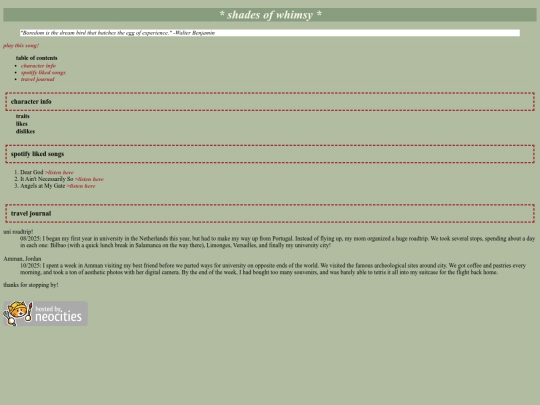Click the 'Angels at My Gate' song title
This screenshot has height=405, width=540.
[43, 186]
